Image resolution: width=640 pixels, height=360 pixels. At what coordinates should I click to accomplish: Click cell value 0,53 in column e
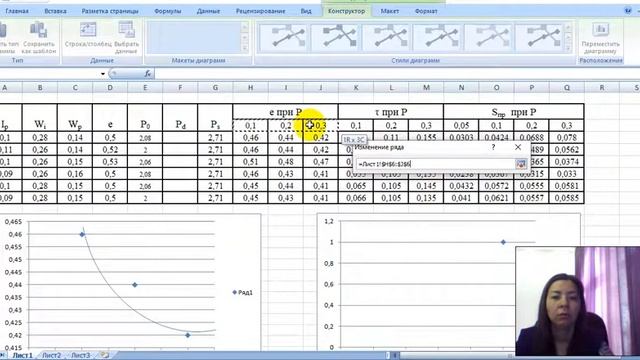[110, 162]
